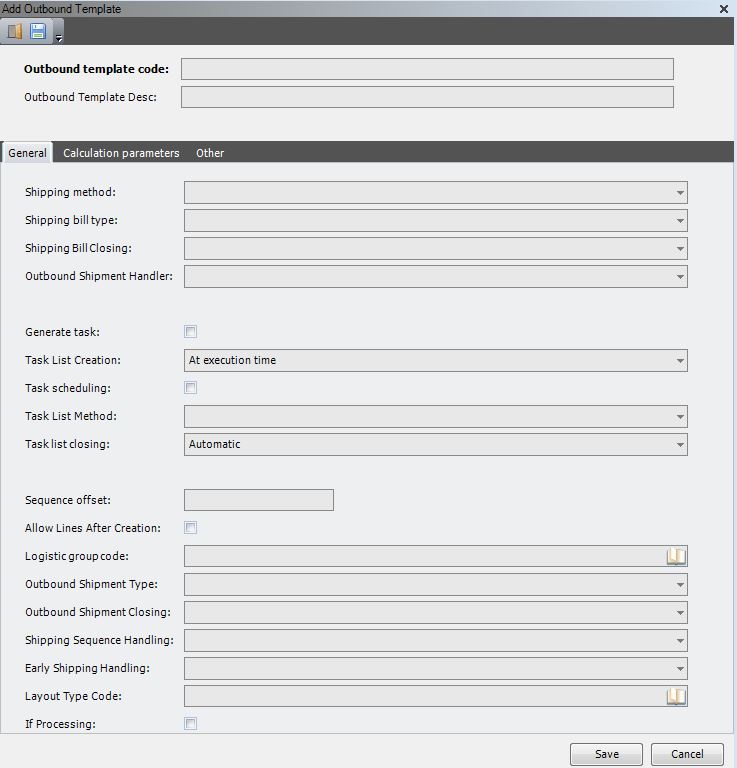Click the Sequence offset input box
The height and width of the screenshot is (768, 737).
pos(259,500)
